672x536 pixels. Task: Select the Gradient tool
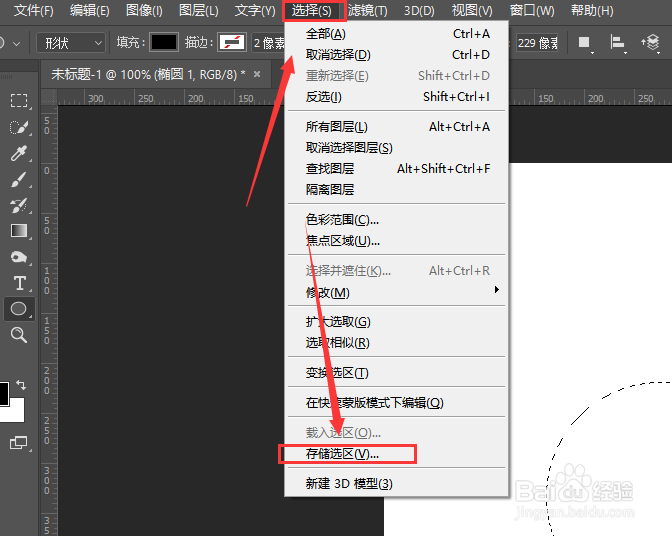19,231
